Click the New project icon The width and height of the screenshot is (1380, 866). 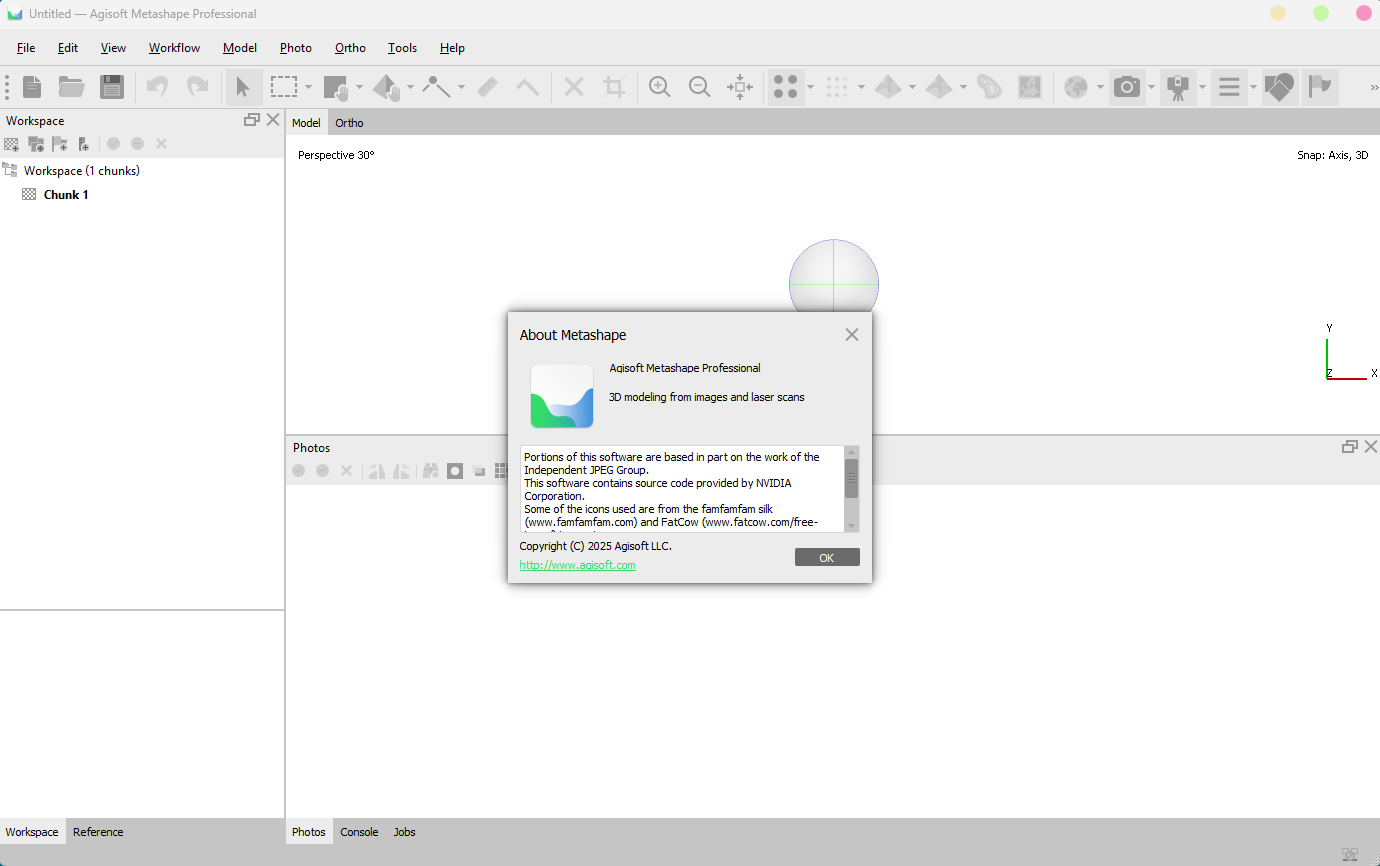pos(32,87)
